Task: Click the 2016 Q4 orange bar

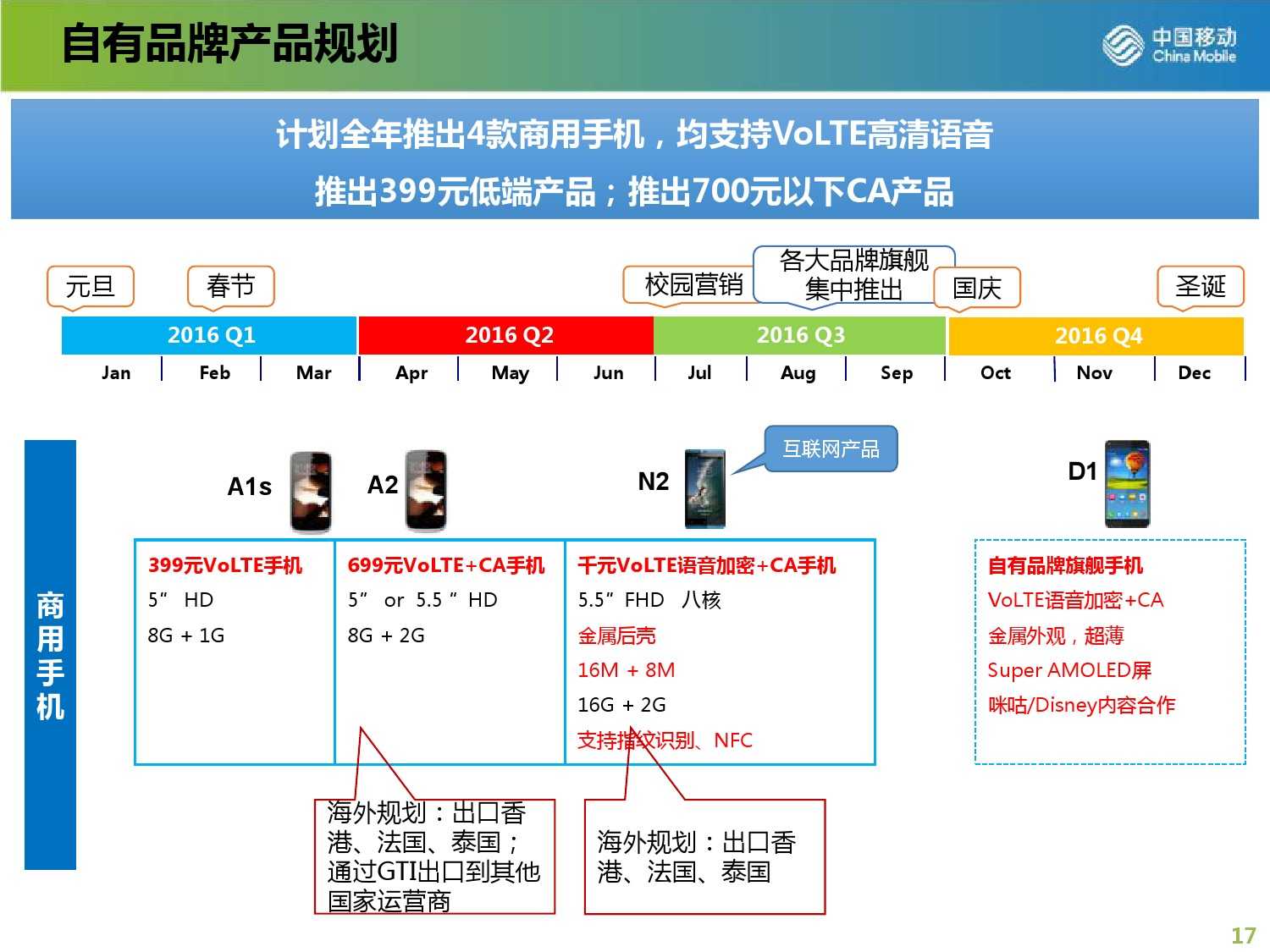Action: [1097, 336]
